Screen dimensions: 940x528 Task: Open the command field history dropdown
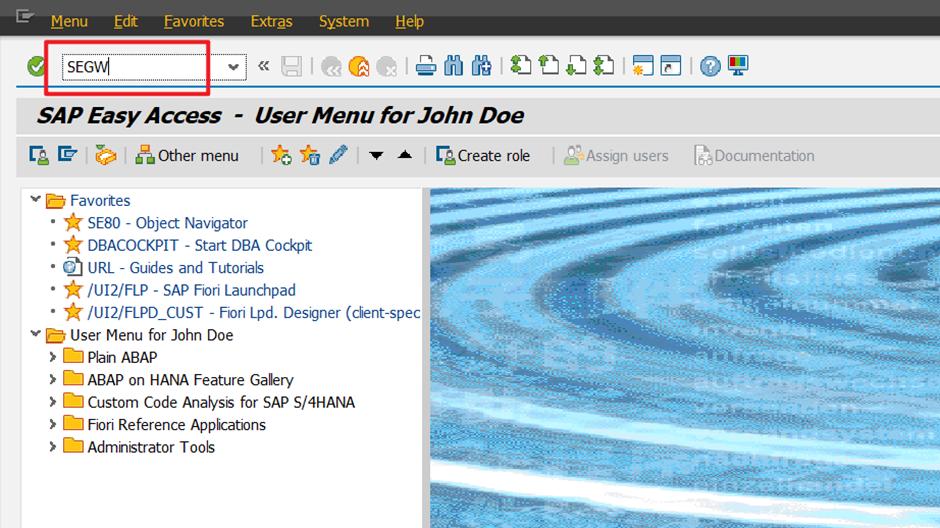233,67
